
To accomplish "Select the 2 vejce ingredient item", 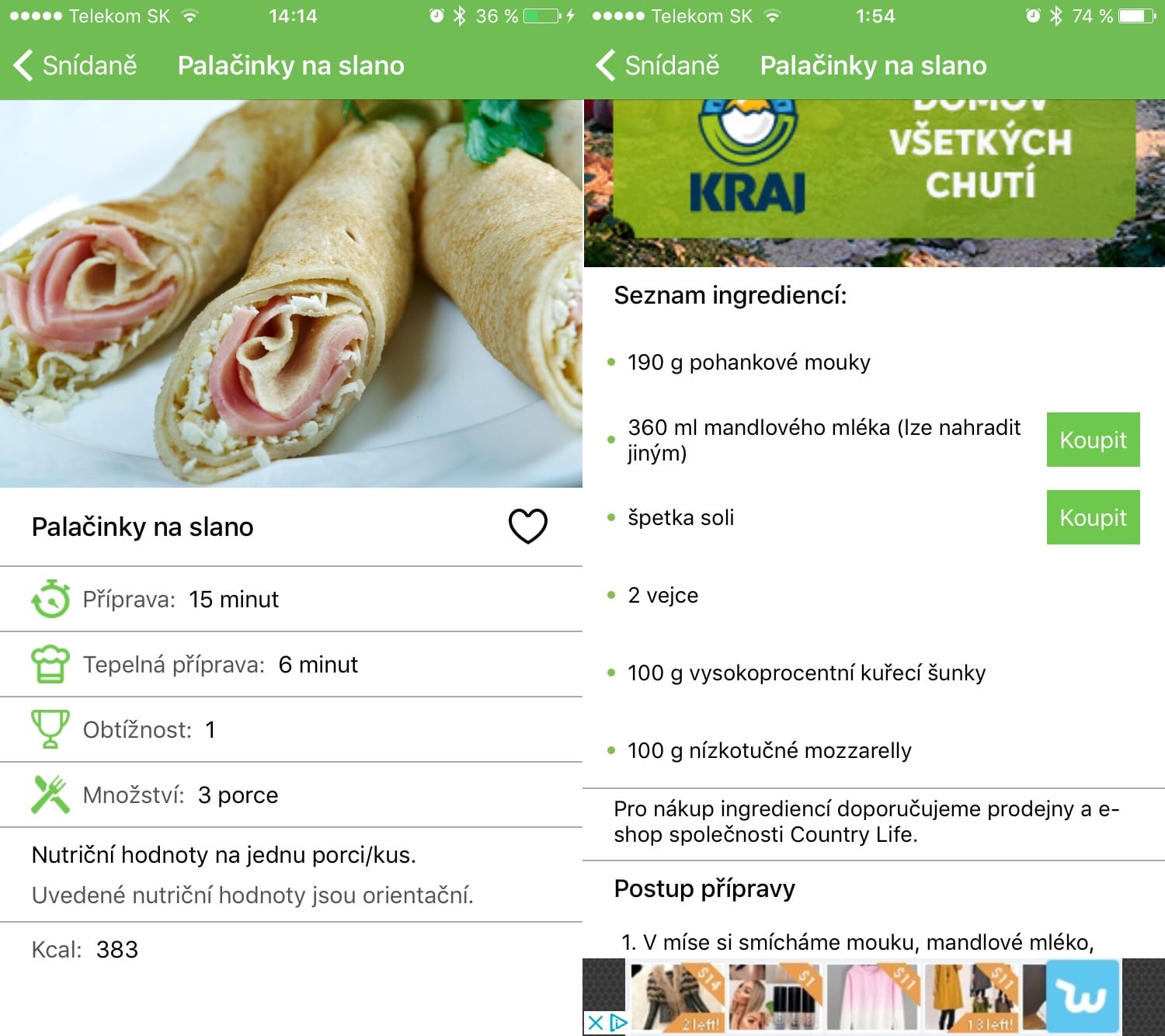I will point(662,595).
